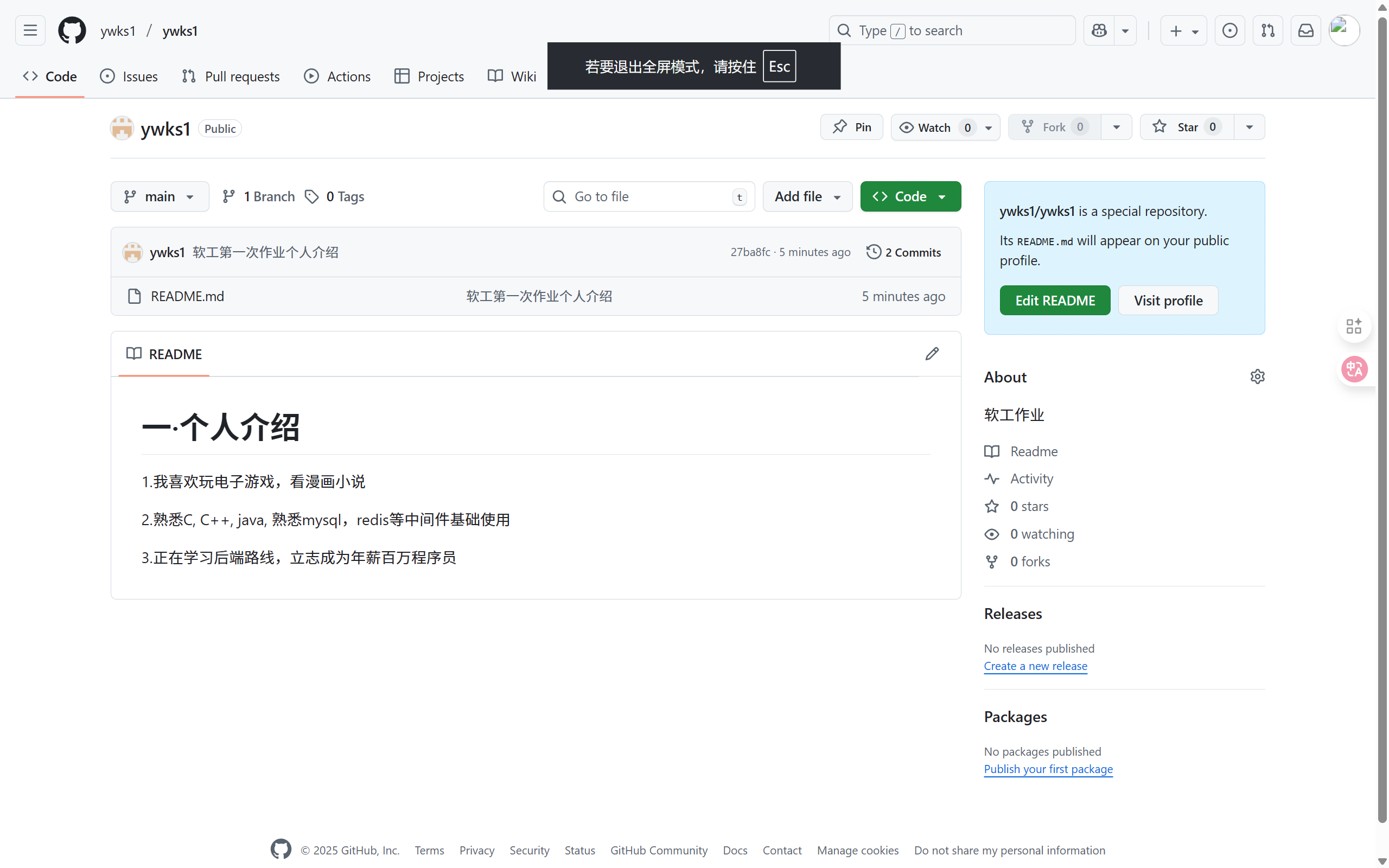This screenshot has width=1389, height=868.
Task: Switch to the Actions tab
Action: tap(337, 76)
